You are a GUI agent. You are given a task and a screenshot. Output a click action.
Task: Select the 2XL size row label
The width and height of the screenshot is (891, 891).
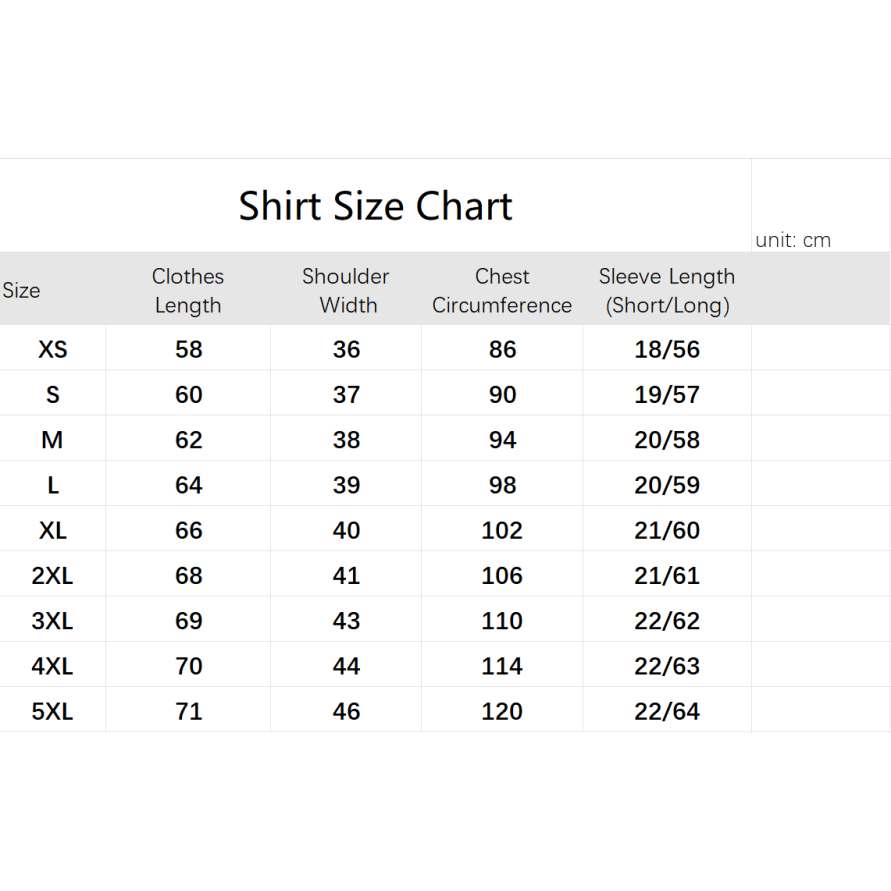(x=52, y=575)
